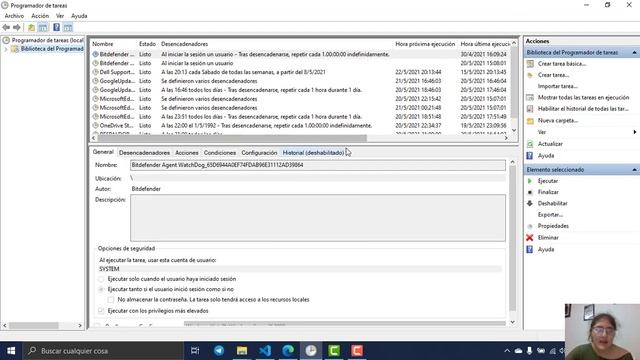This screenshot has height=360, width=640.
Task: Click task list horizontal scrollbar thumb
Action: point(231,138)
